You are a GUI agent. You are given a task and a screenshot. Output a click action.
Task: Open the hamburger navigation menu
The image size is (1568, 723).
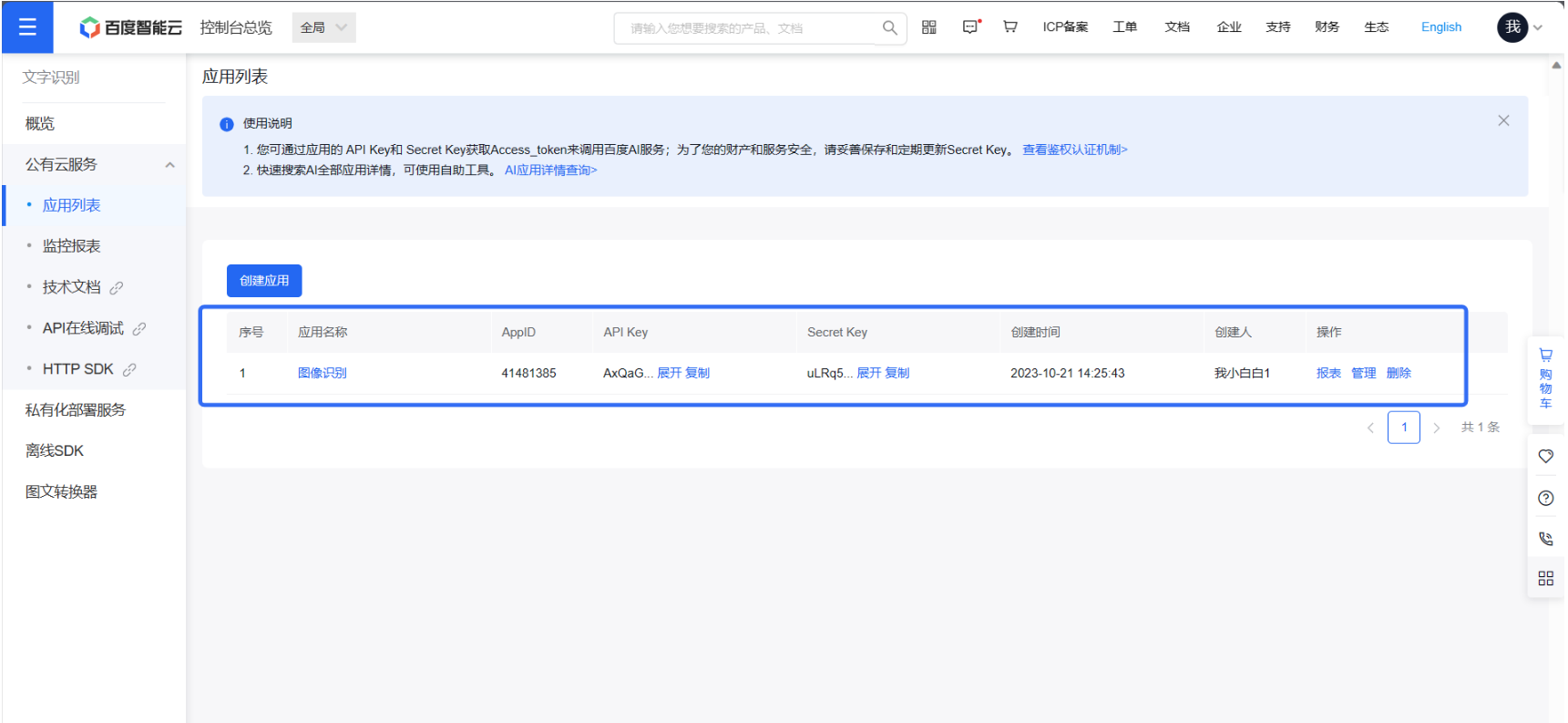(27, 27)
